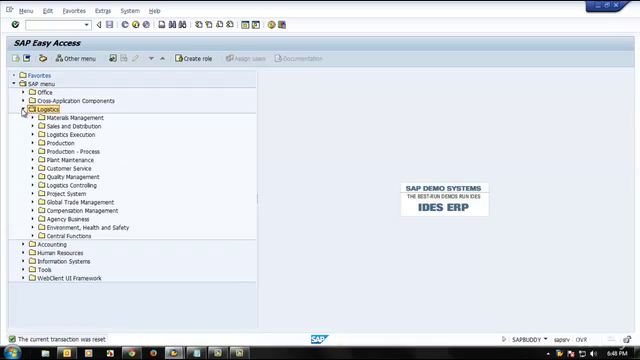Expand the Favorites folder node
This screenshot has width=640, height=360.
pos(13,75)
